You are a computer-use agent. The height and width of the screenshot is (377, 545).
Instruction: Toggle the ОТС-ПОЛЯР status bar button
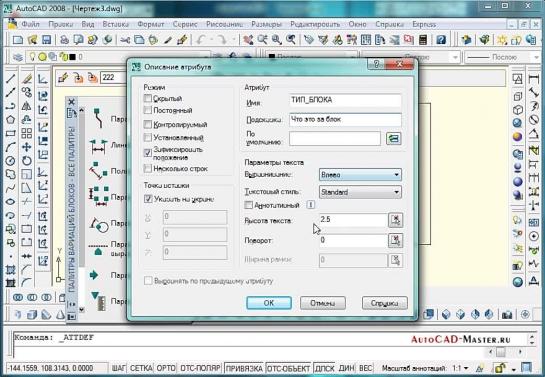[x=200, y=368]
